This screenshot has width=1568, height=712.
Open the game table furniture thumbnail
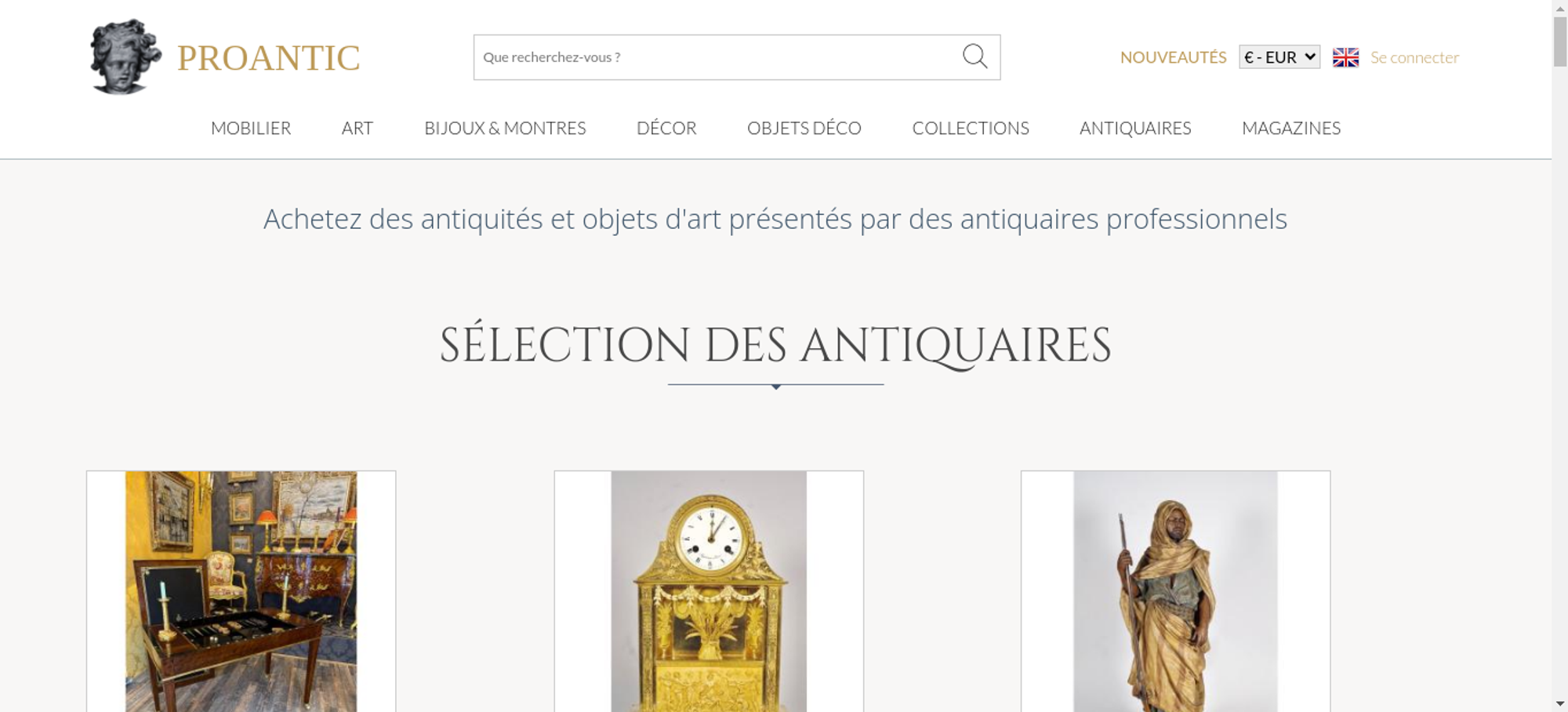[241, 591]
